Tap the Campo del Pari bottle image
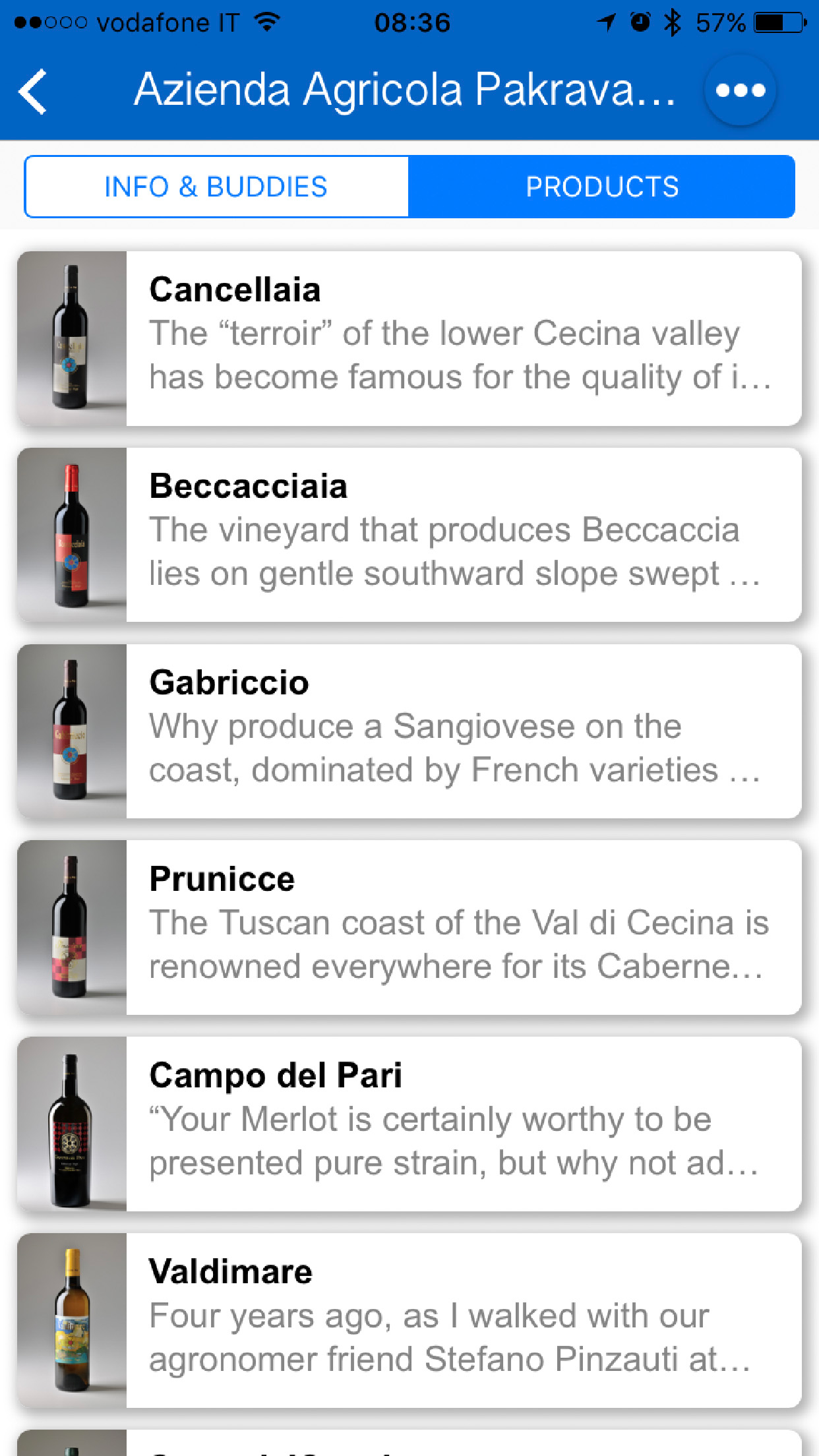 (x=72, y=1124)
